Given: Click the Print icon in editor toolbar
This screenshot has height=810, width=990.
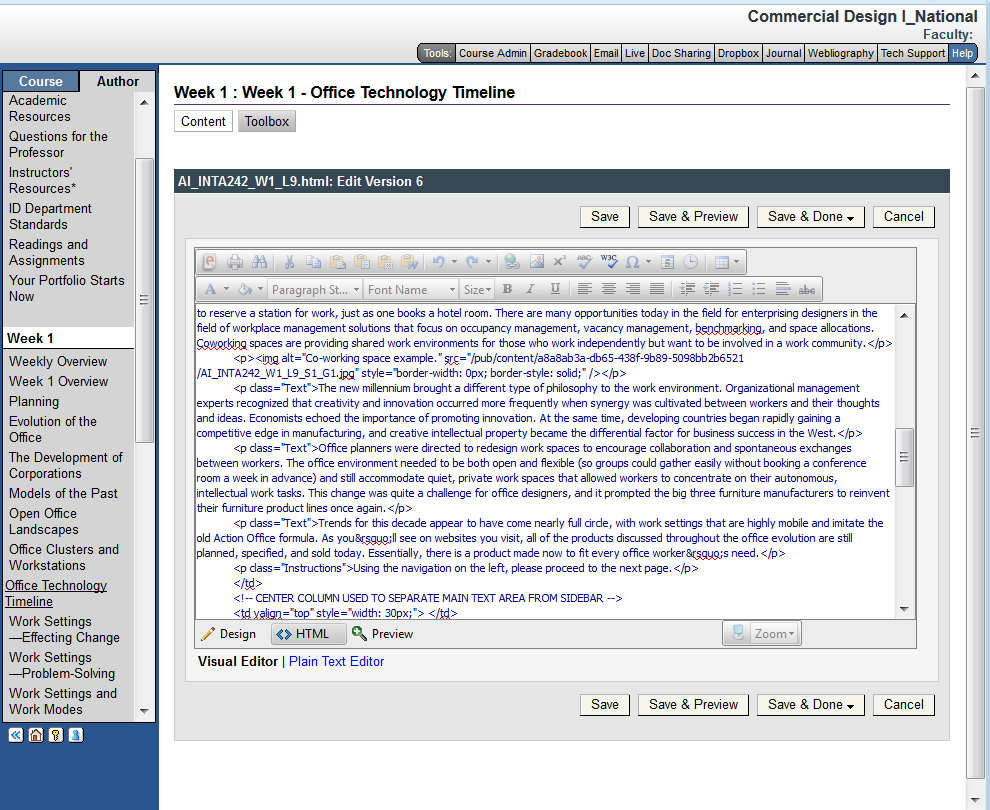Looking at the screenshot, I should pos(235,262).
